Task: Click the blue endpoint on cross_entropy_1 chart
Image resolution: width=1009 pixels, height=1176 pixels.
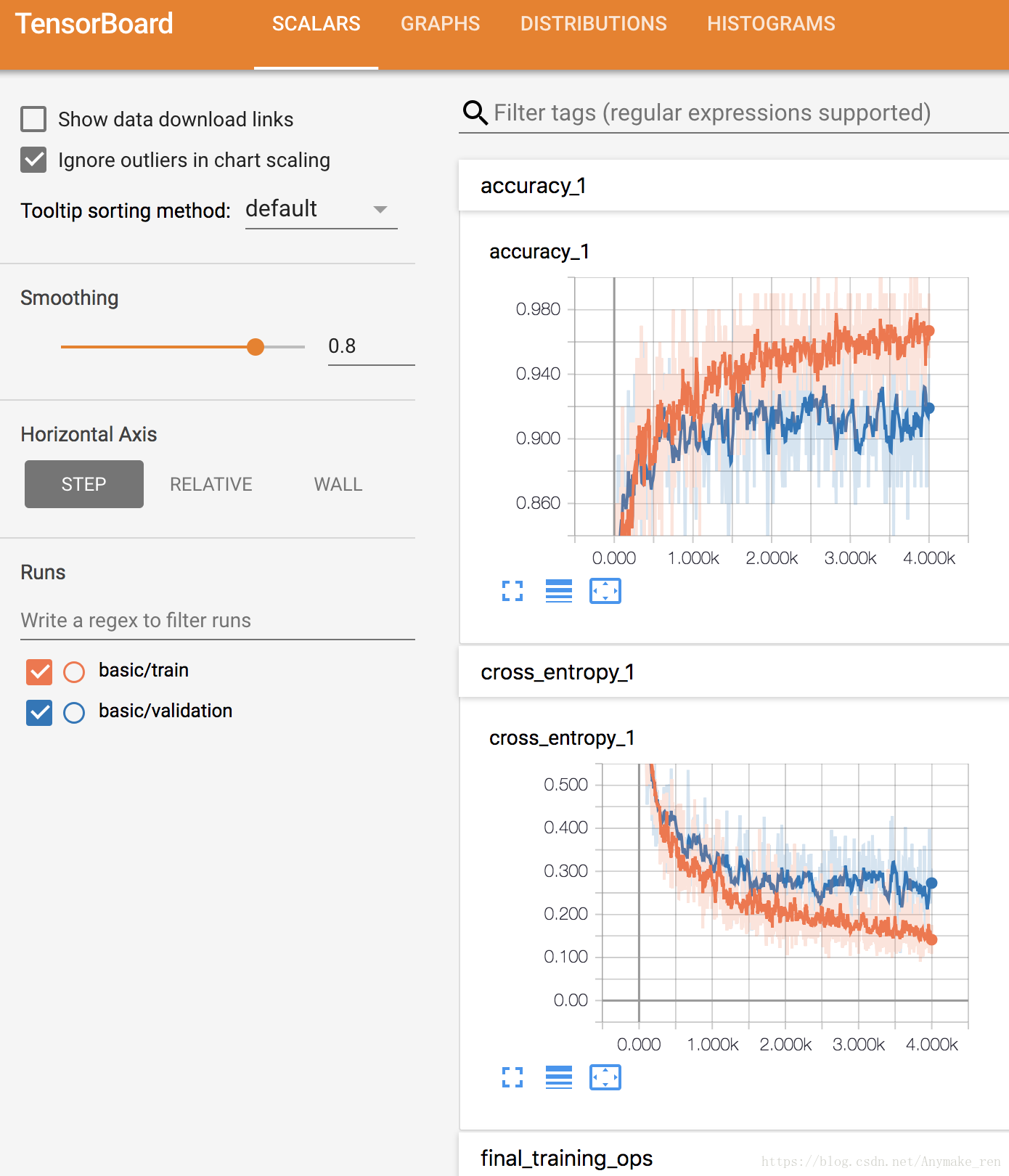Action: [x=932, y=883]
